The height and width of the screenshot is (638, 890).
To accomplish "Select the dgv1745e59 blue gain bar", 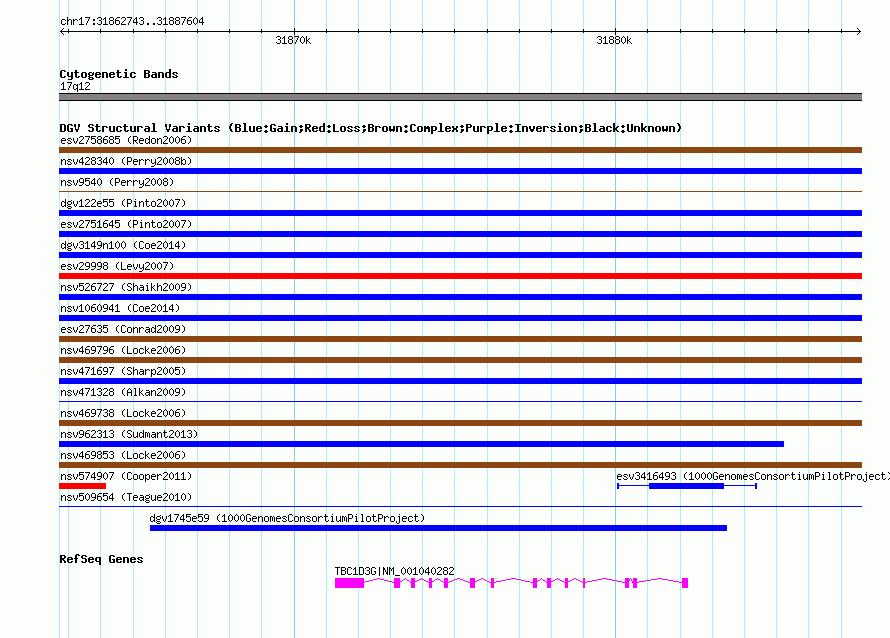I will pos(438,528).
